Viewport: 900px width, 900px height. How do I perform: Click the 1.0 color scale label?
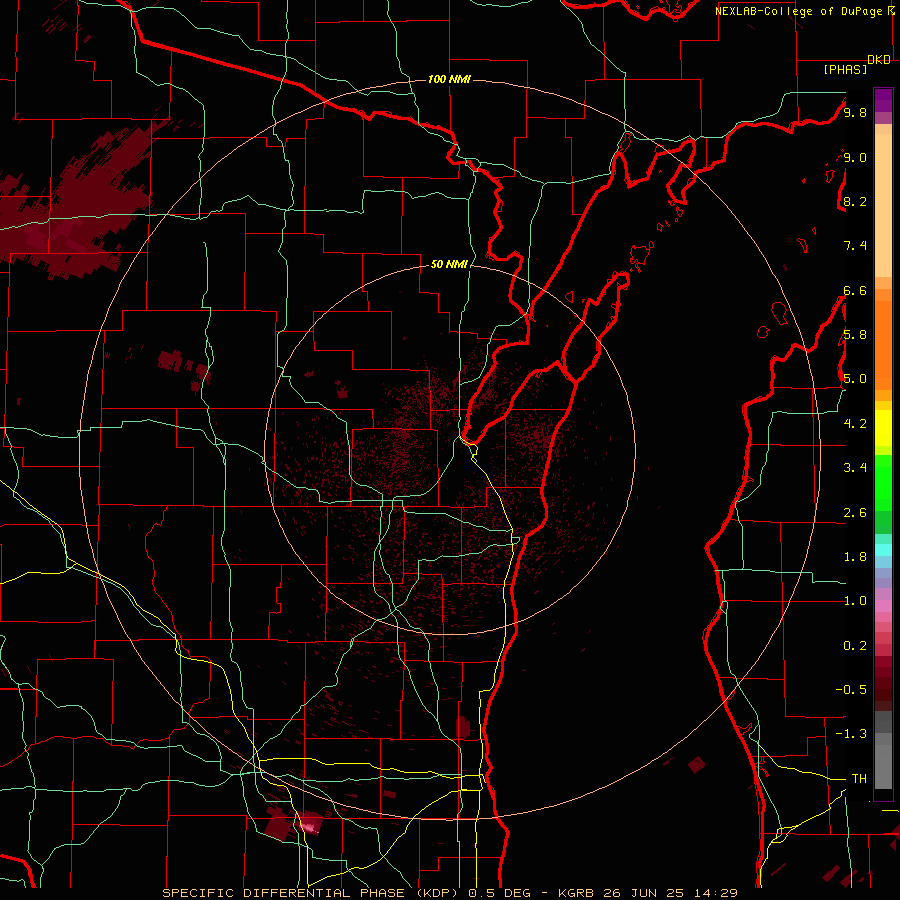855,601
